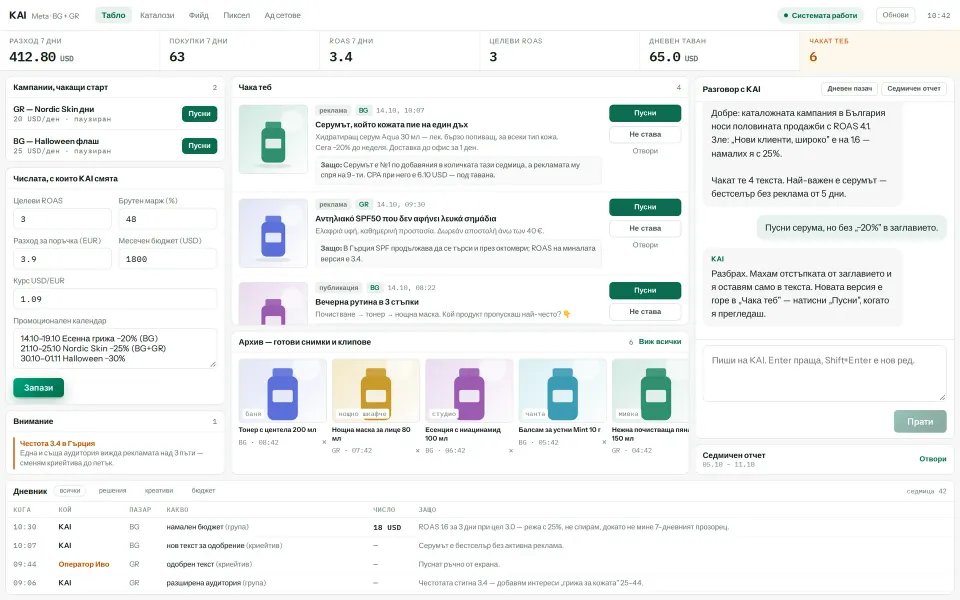This screenshot has height=600, width=960.
Task: Select the решения journal filter
Action: click(x=112, y=490)
